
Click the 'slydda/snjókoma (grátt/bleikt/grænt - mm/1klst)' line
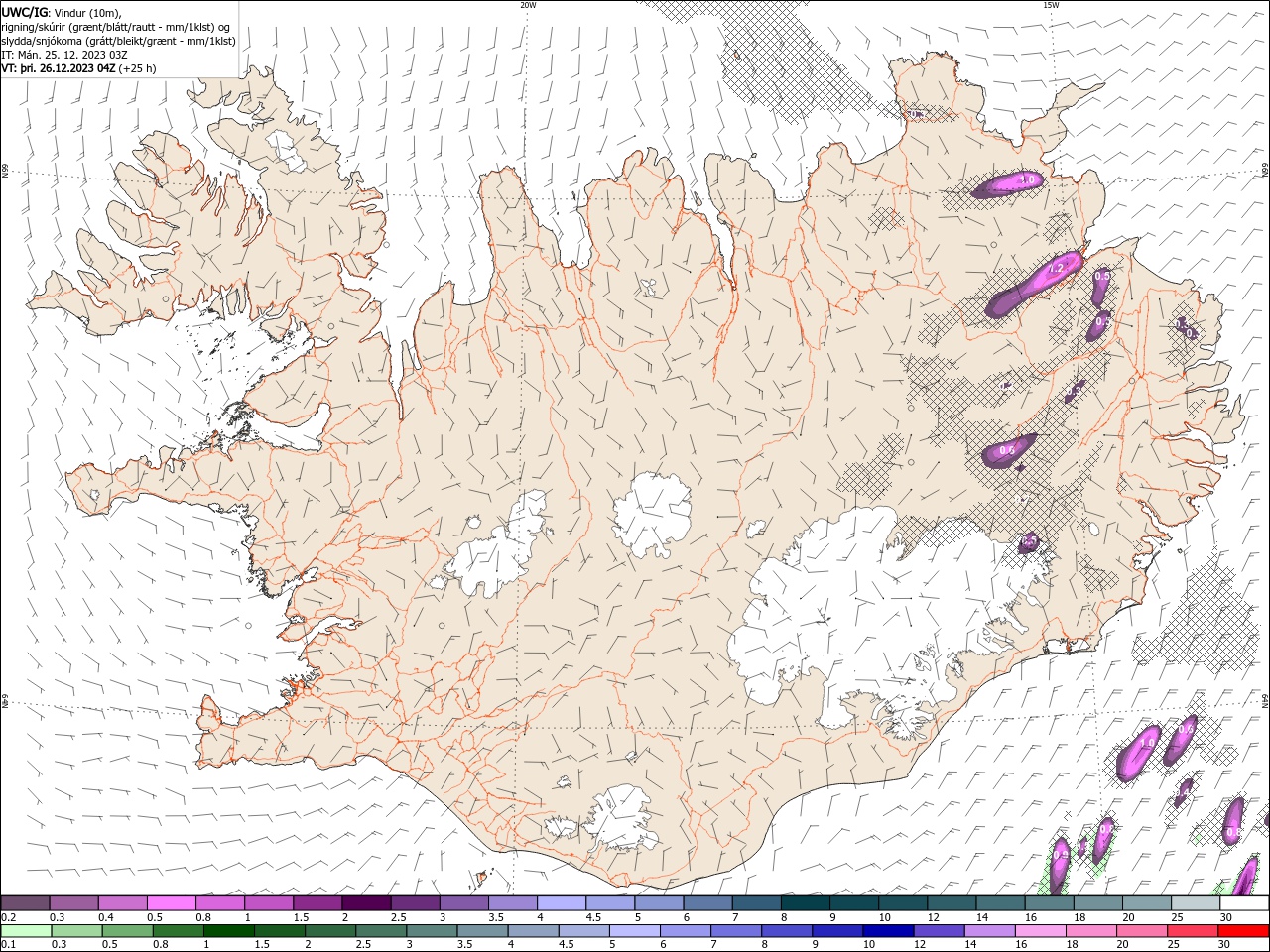point(118,41)
